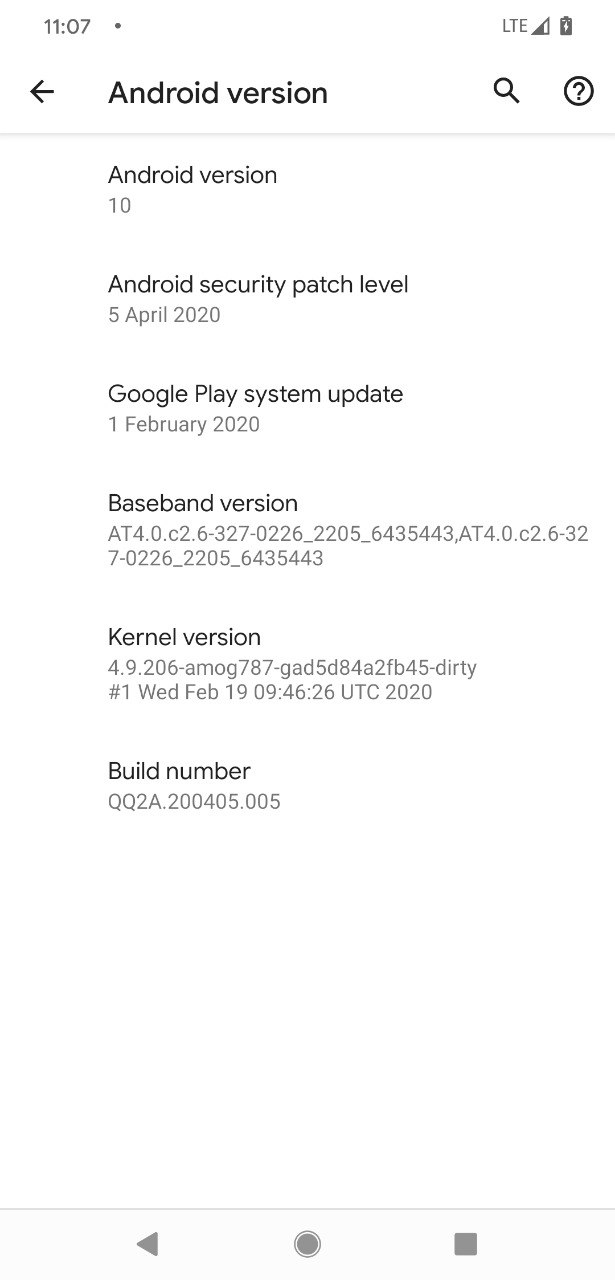Tap the Build number item
The height and width of the screenshot is (1280, 615).
pos(307,785)
